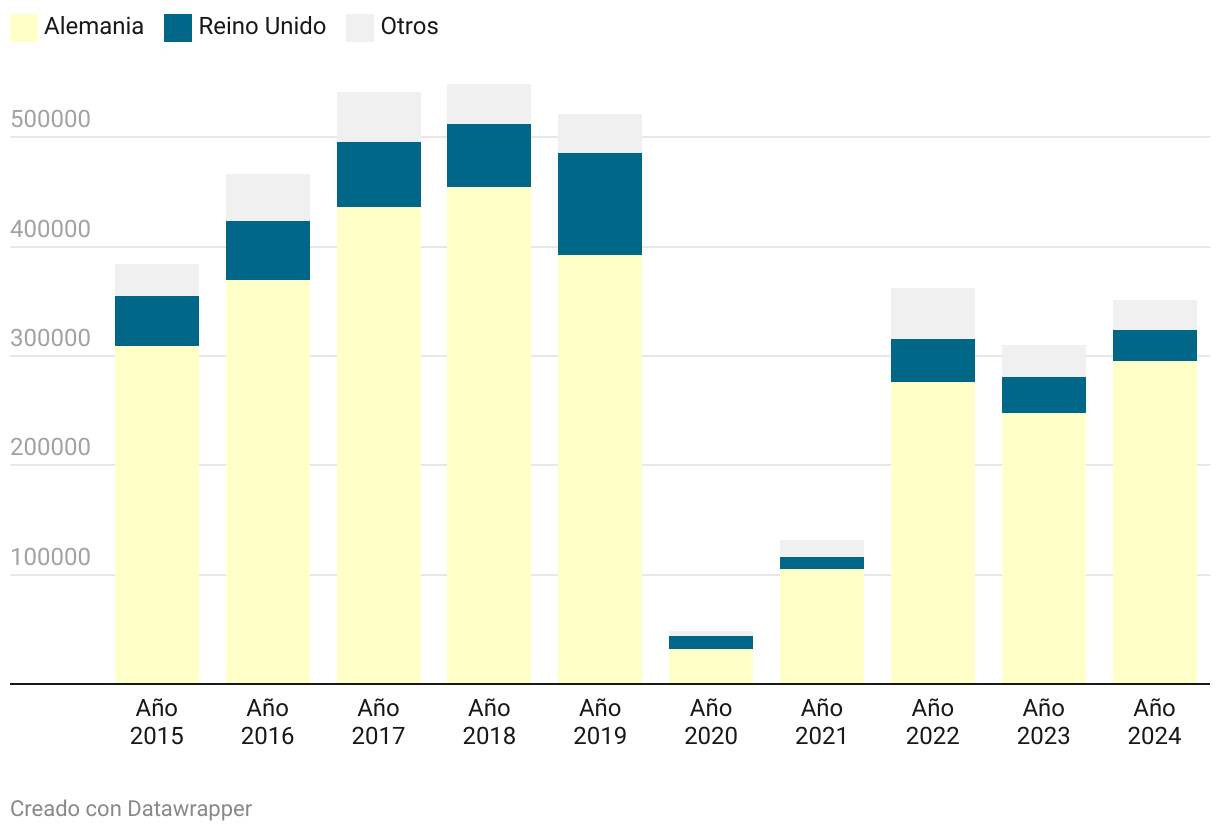Click the Año 2021 axis label
The height and width of the screenshot is (834, 1220).
[x=821, y=722]
